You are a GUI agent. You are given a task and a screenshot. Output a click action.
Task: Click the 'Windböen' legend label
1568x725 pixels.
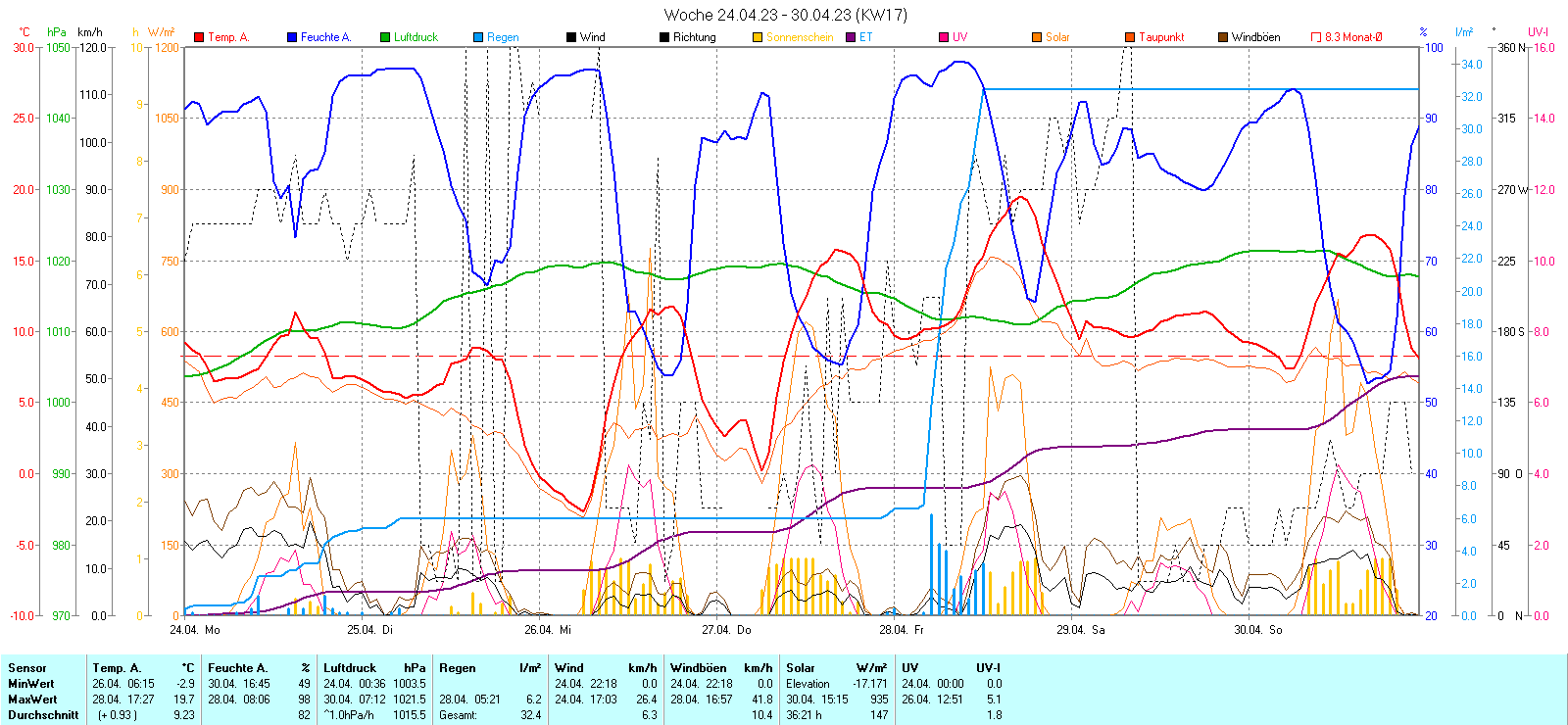[1256, 37]
